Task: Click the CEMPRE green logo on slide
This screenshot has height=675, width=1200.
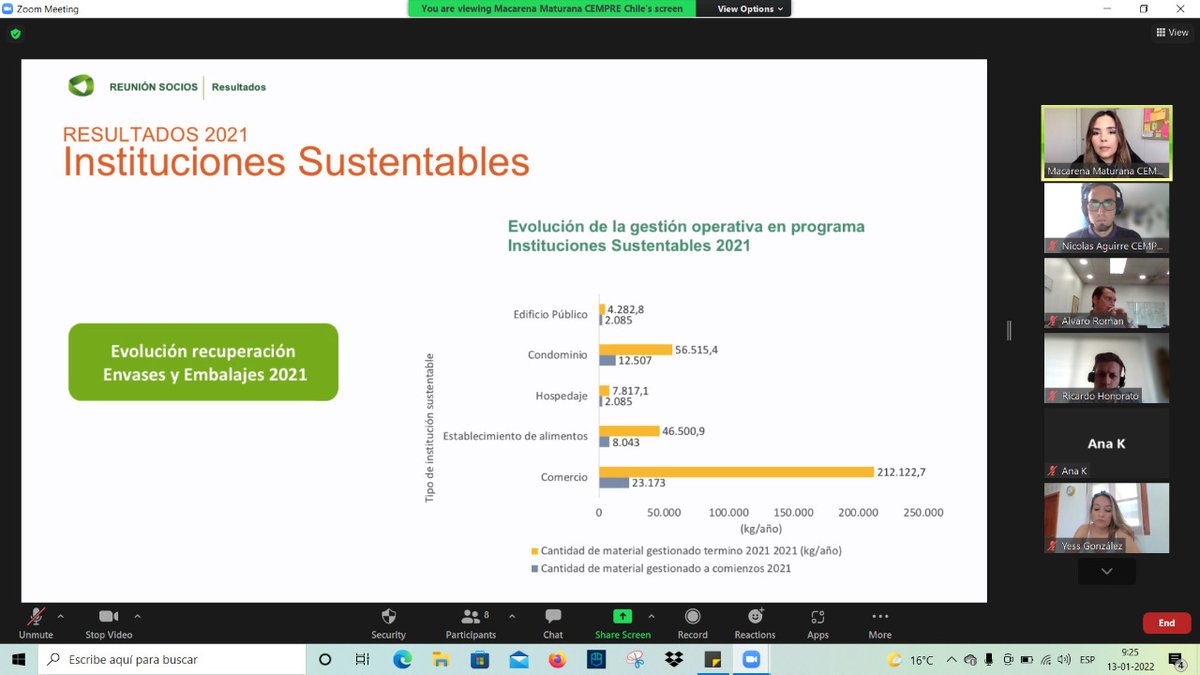Action: 81,86
